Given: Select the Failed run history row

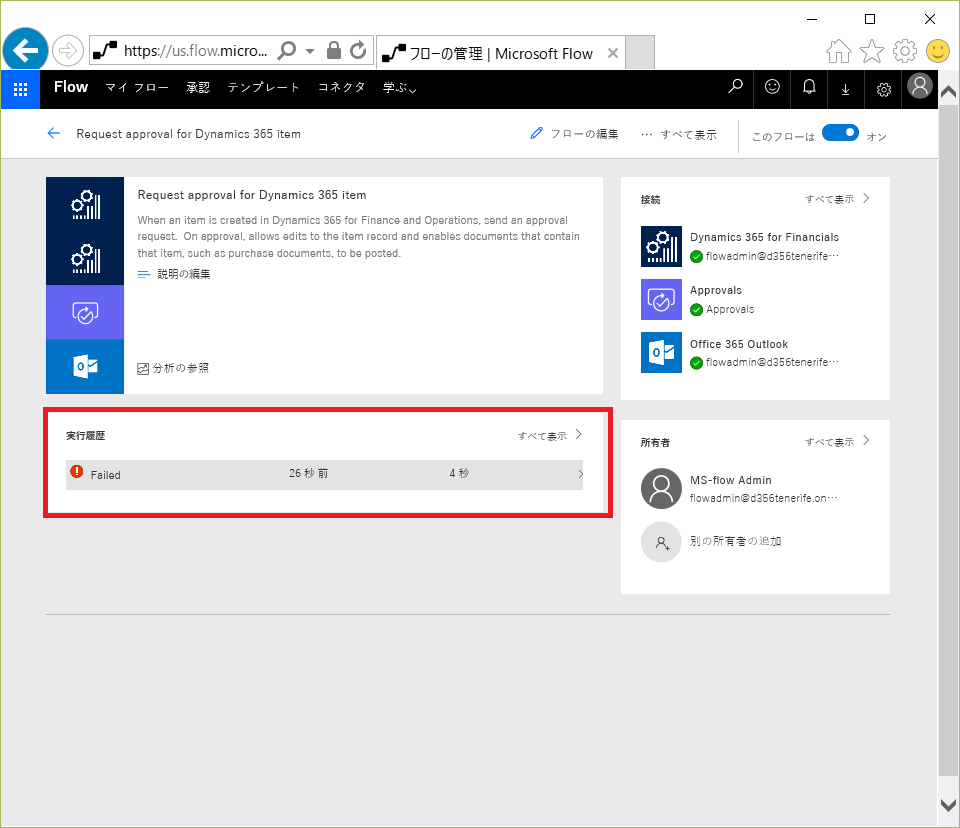Looking at the screenshot, I should pyautogui.click(x=324, y=475).
